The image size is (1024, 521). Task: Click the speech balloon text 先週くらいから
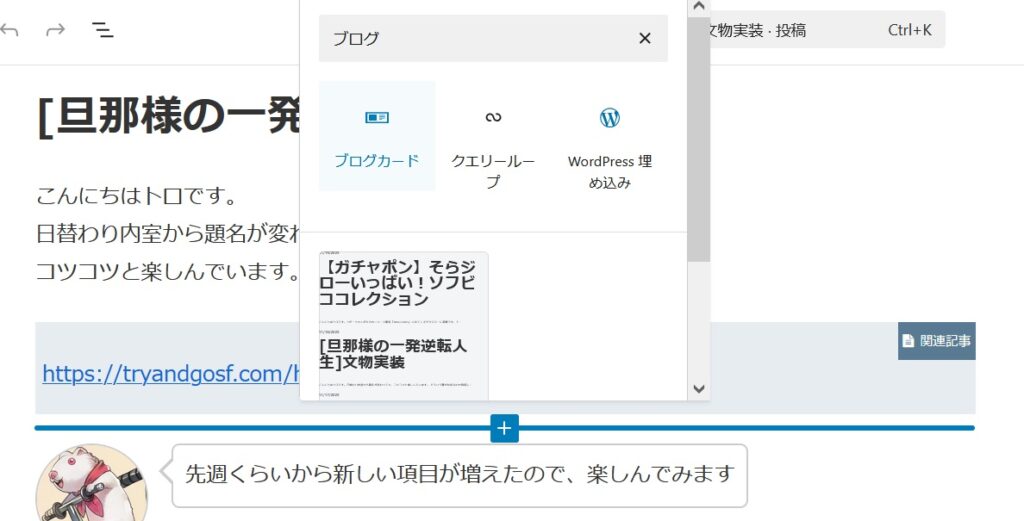(459, 474)
